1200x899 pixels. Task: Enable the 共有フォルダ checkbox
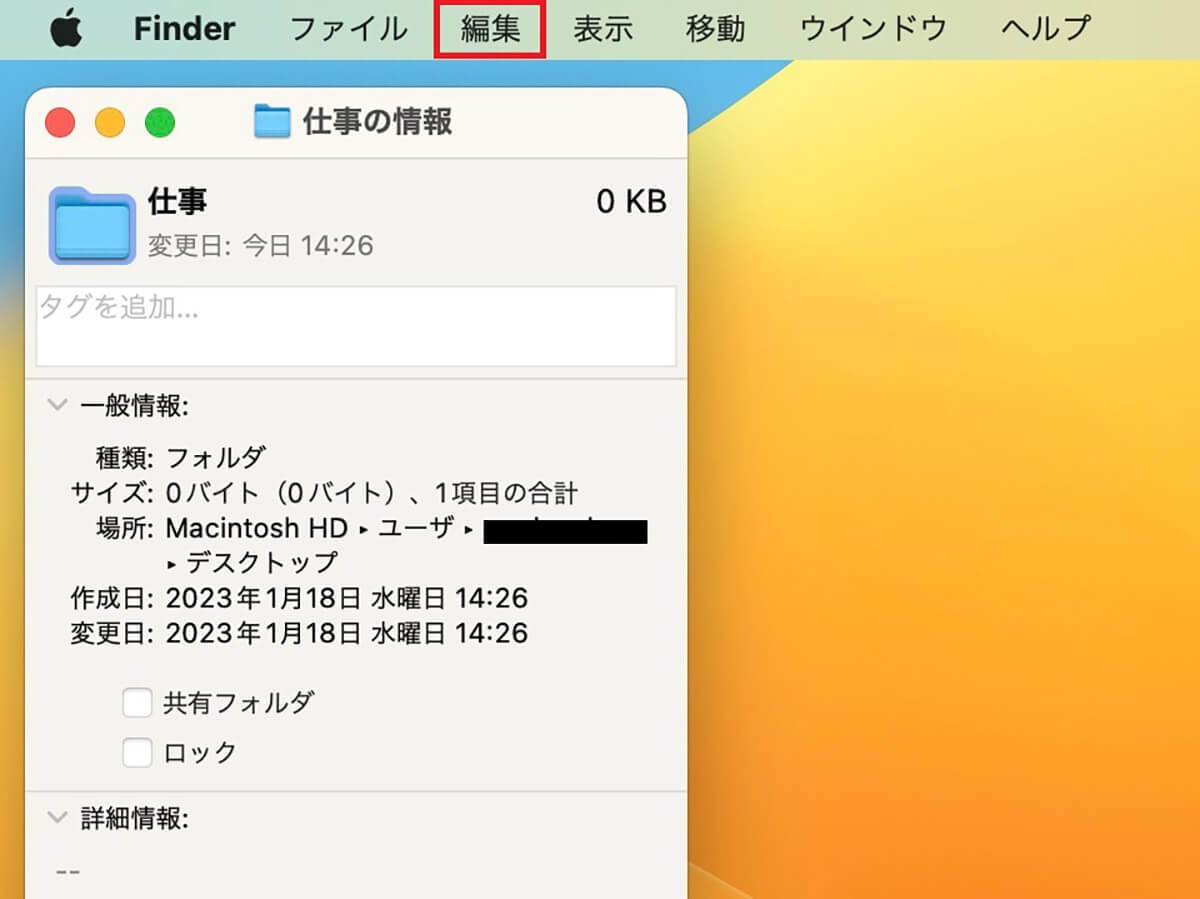137,702
